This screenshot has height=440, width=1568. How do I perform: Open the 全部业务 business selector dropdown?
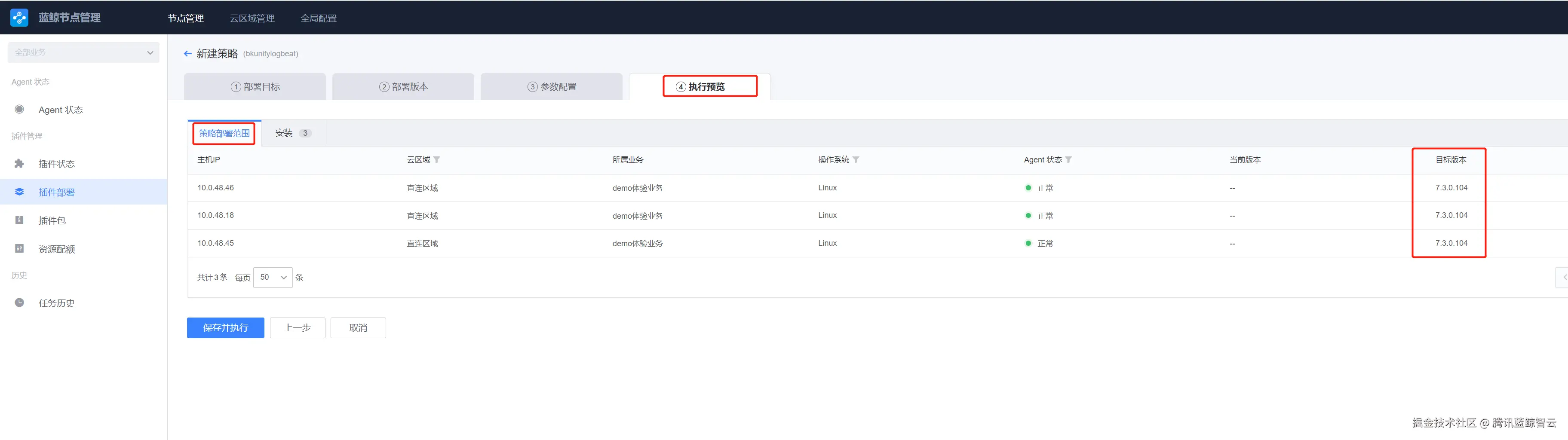point(83,52)
